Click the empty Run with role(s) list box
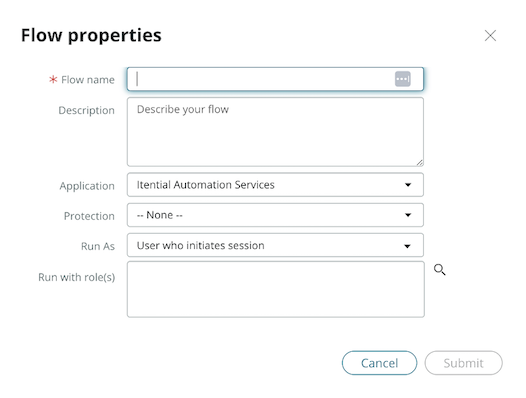Image resolution: width=526 pixels, height=398 pixels. coord(276,289)
